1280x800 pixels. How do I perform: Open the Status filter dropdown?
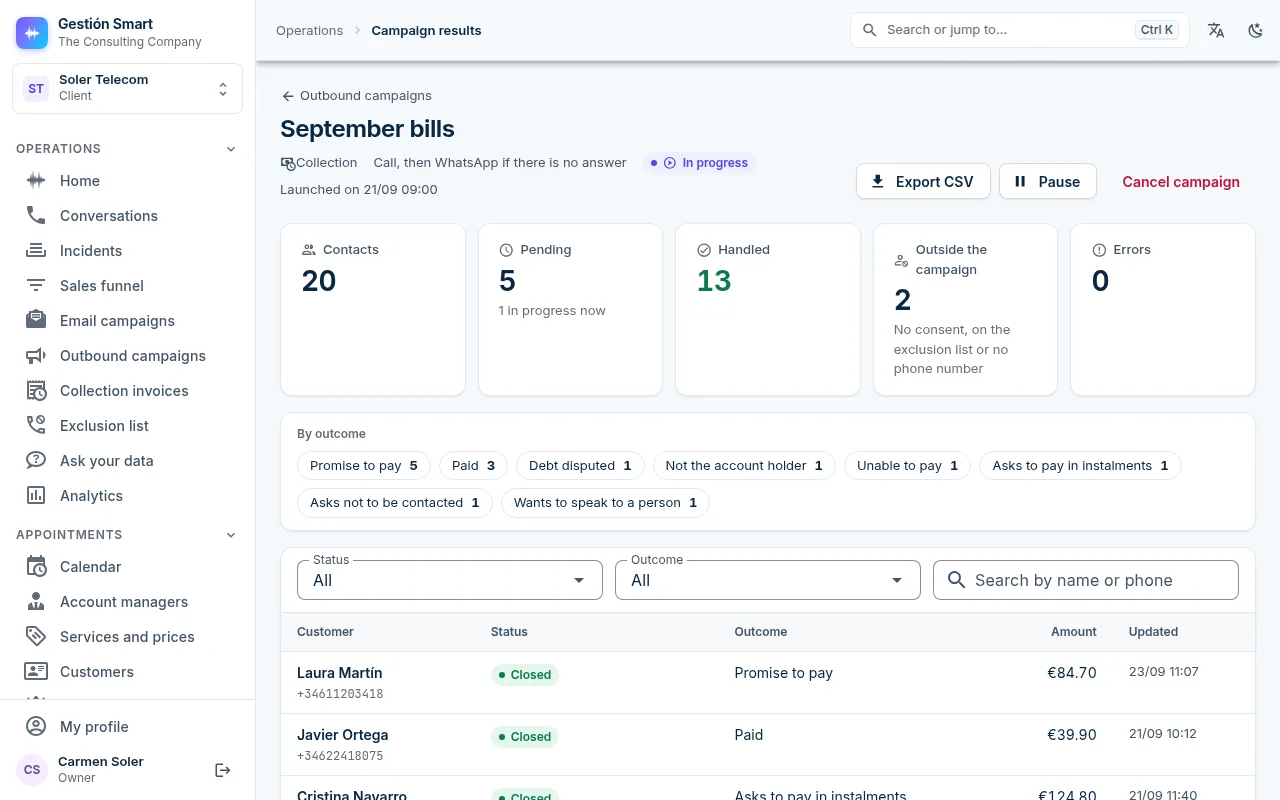coord(450,580)
